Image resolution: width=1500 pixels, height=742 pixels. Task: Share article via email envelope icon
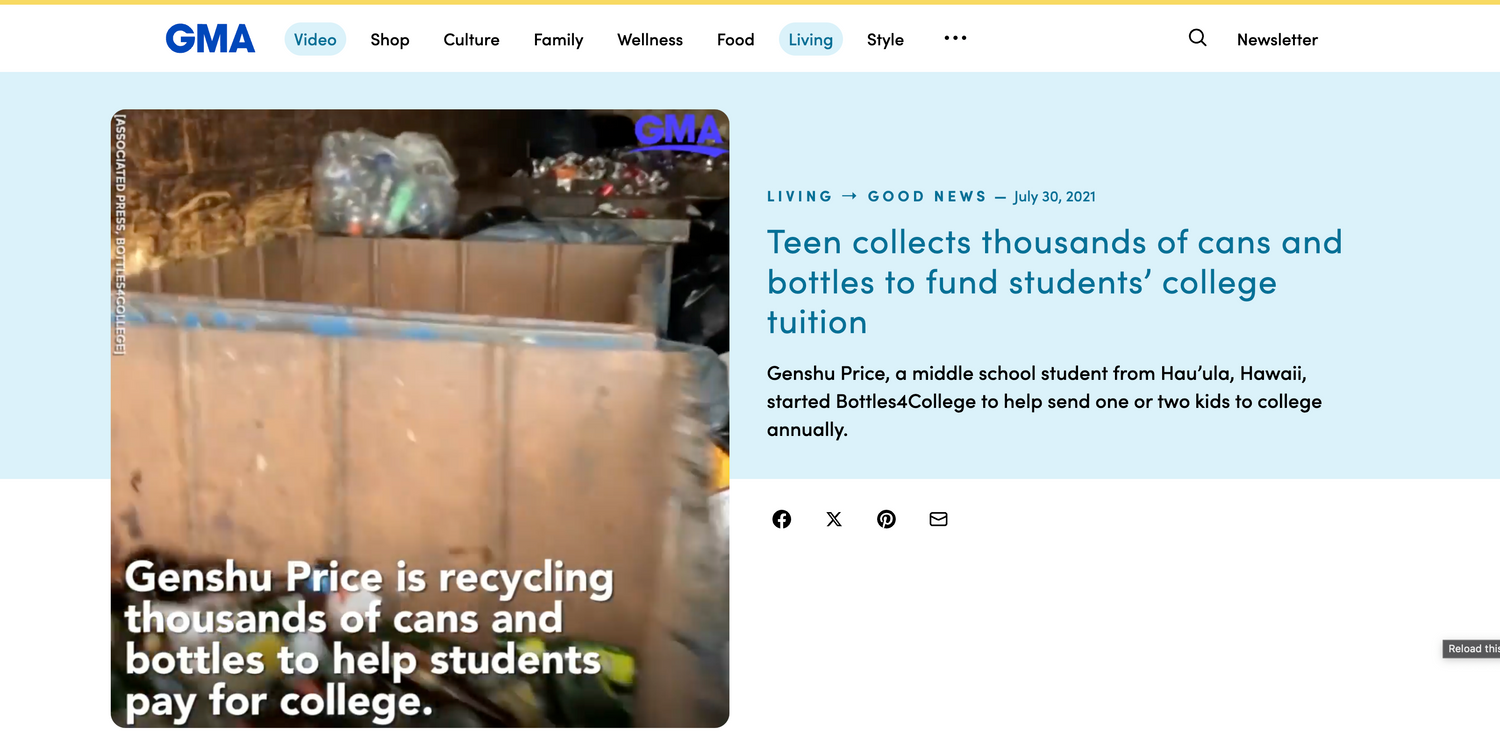[938, 519]
